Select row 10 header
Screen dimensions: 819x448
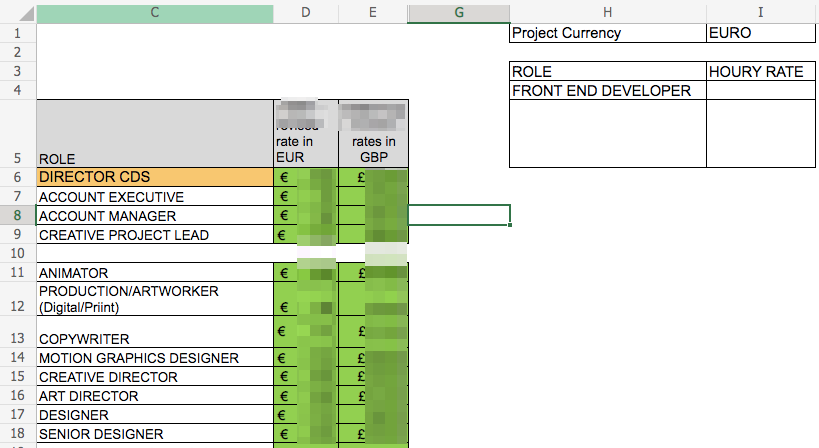(17, 253)
